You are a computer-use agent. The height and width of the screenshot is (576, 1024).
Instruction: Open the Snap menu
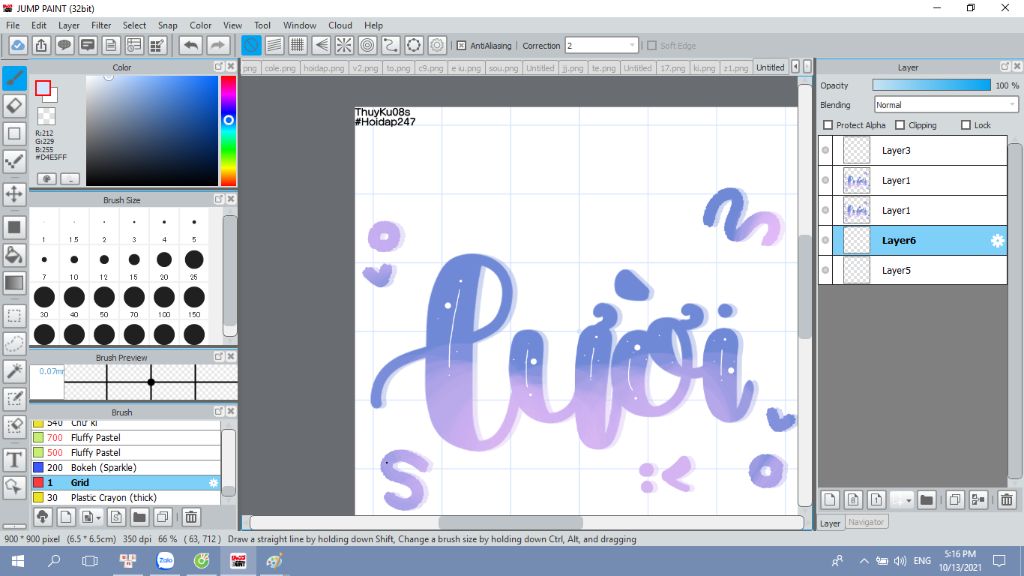pos(167,25)
